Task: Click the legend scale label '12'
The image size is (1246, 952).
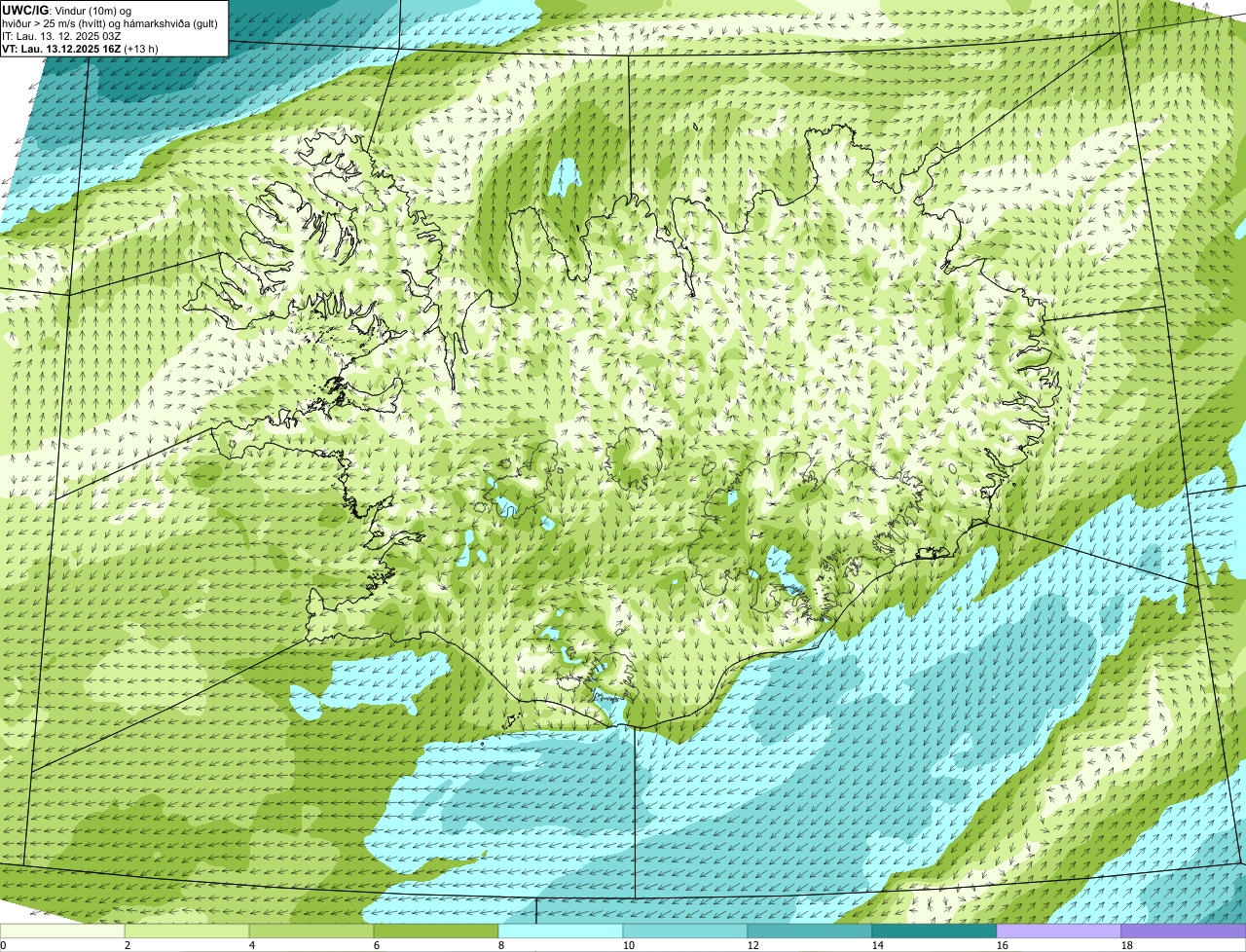Action: (753, 945)
